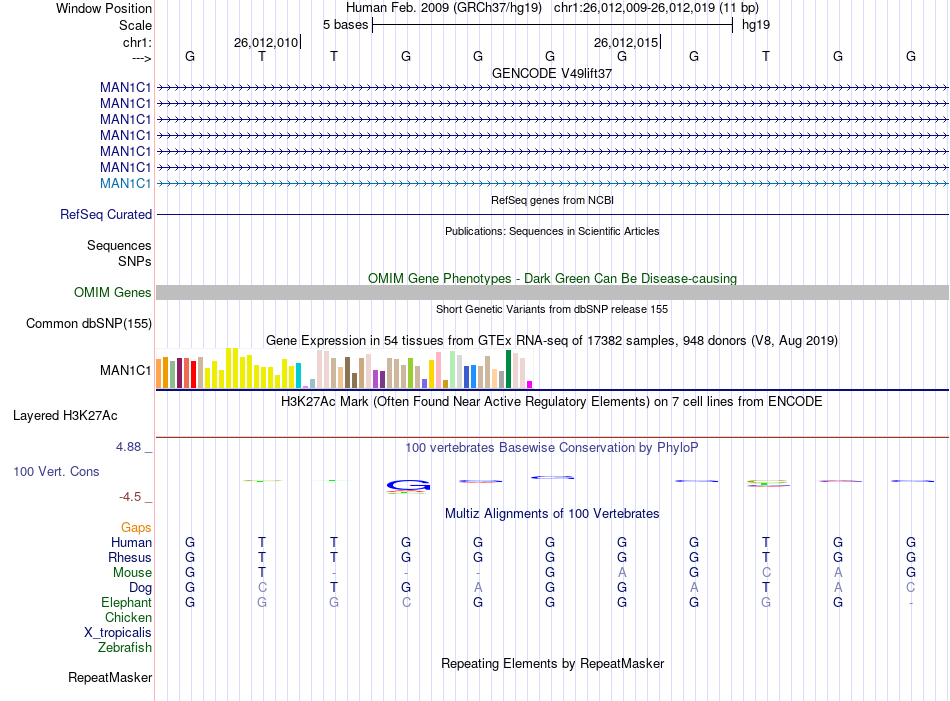Open Short Genetic Variants from dbSNP title
This screenshot has height=701, width=950.
(552, 309)
